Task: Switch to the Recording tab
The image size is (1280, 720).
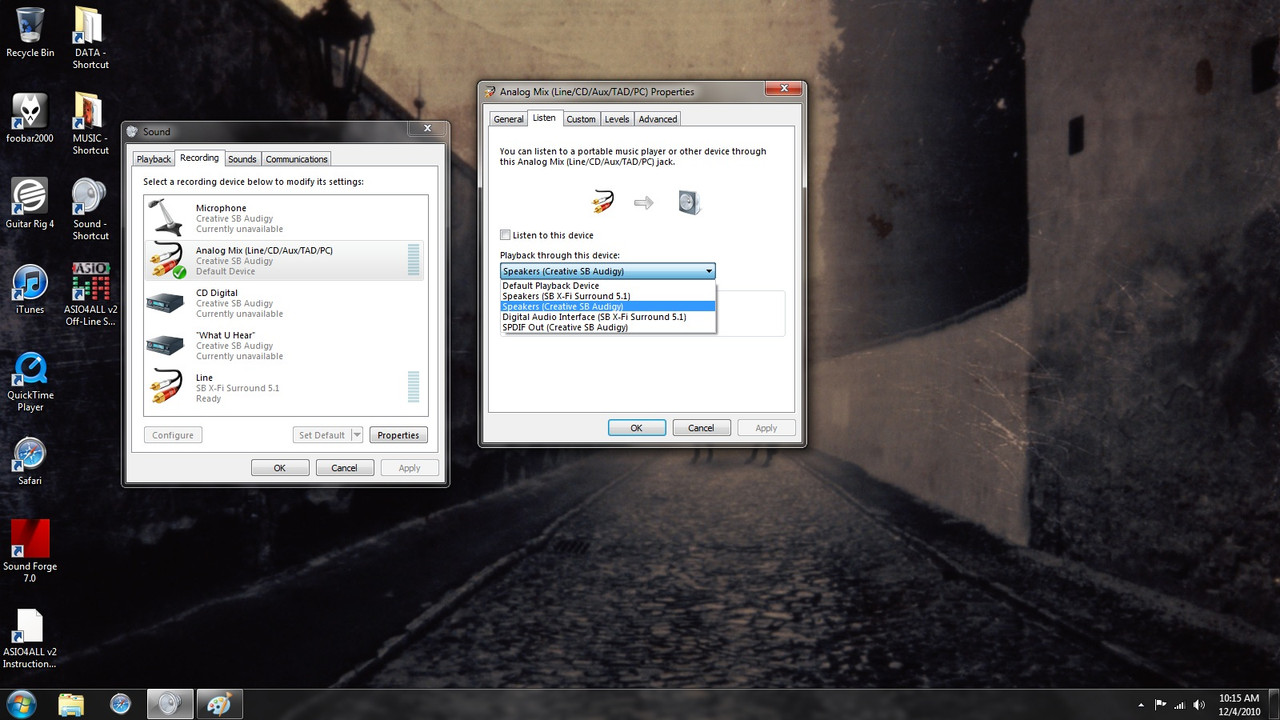Action: (x=199, y=158)
